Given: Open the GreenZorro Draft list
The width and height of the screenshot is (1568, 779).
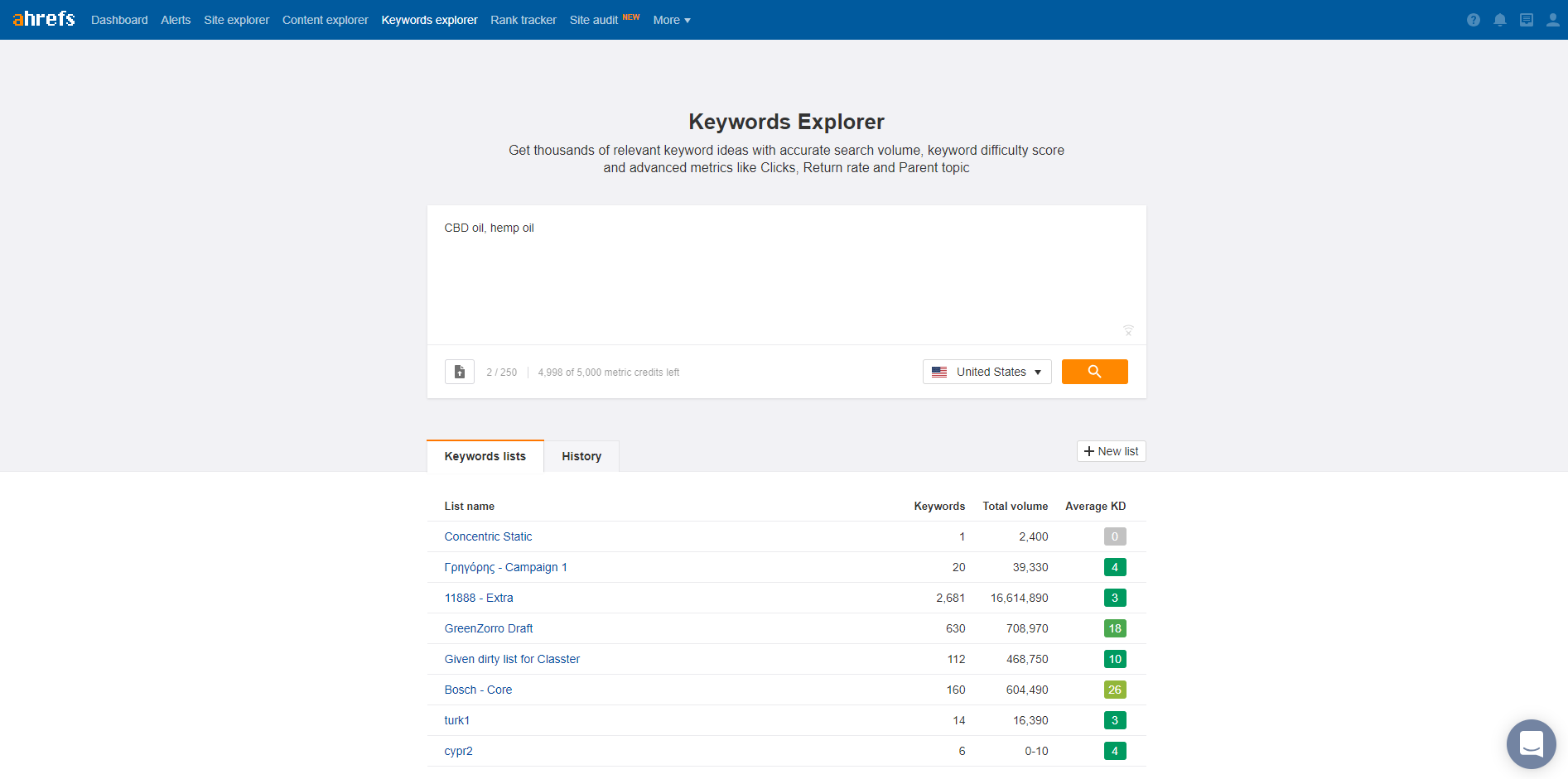Looking at the screenshot, I should (489, 628).
